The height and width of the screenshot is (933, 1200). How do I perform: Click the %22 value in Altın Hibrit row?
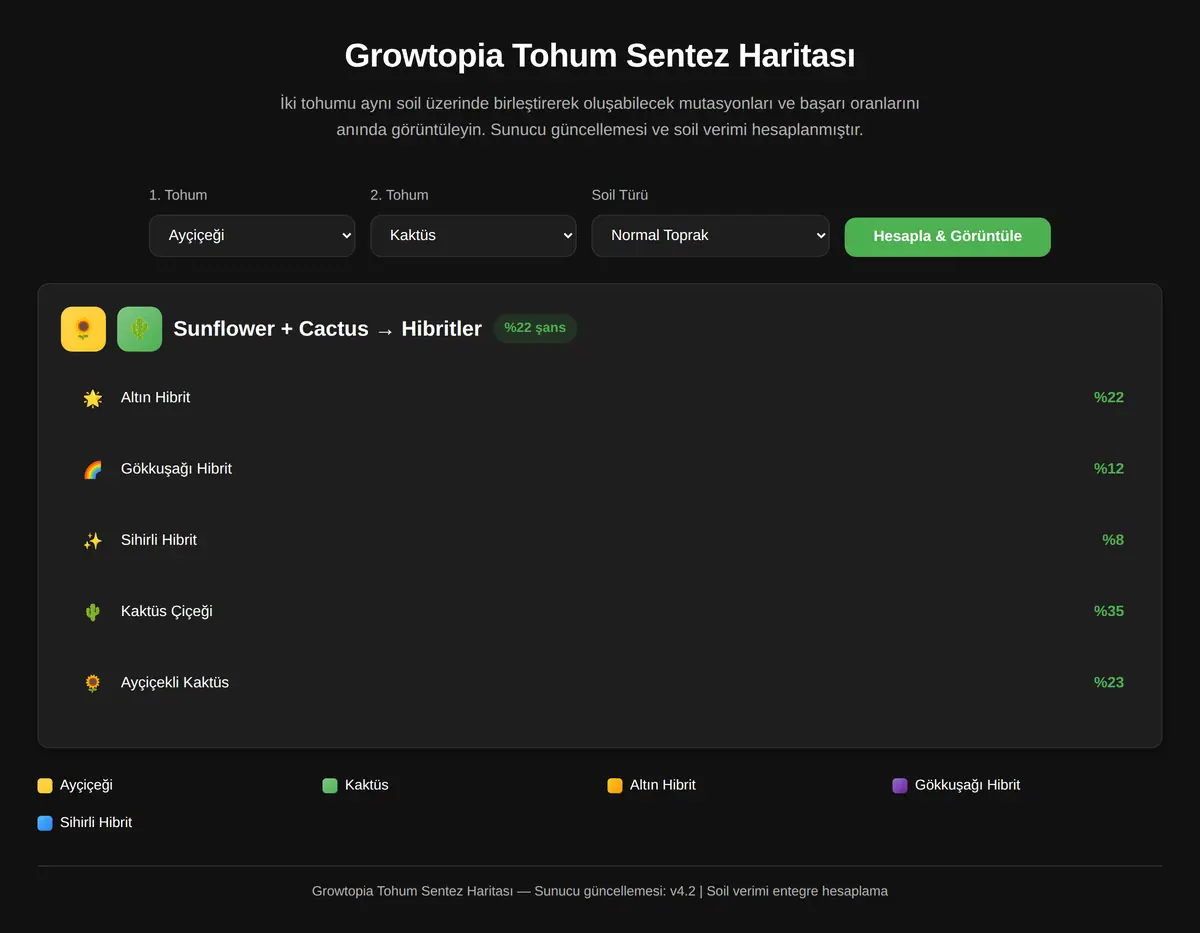pos(1109,398)
